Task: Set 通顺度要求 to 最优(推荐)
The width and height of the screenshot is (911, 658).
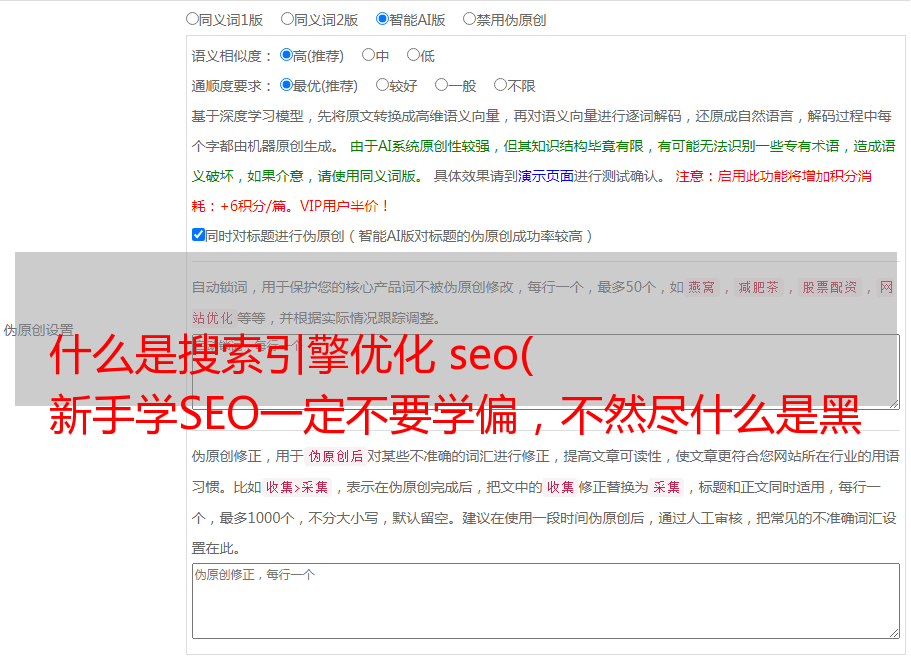Action: (286, 85)
